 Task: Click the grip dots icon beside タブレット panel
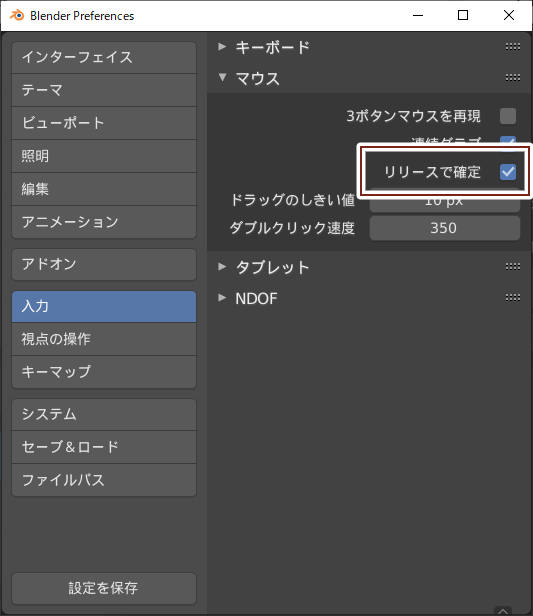pyautogui.click(x=513, y=267)
